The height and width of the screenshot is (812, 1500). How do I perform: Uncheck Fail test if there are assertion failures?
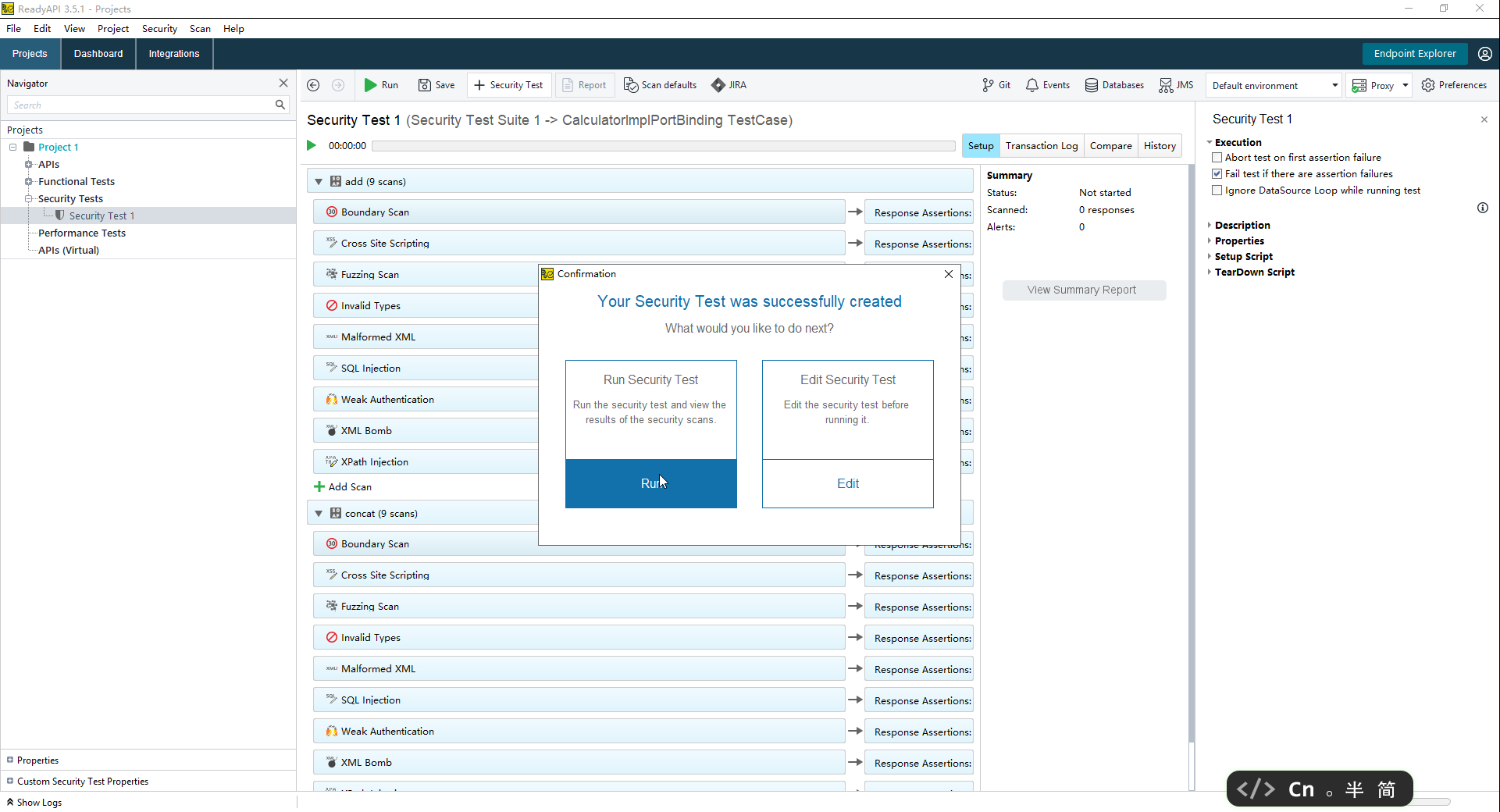click(1217, 174)
